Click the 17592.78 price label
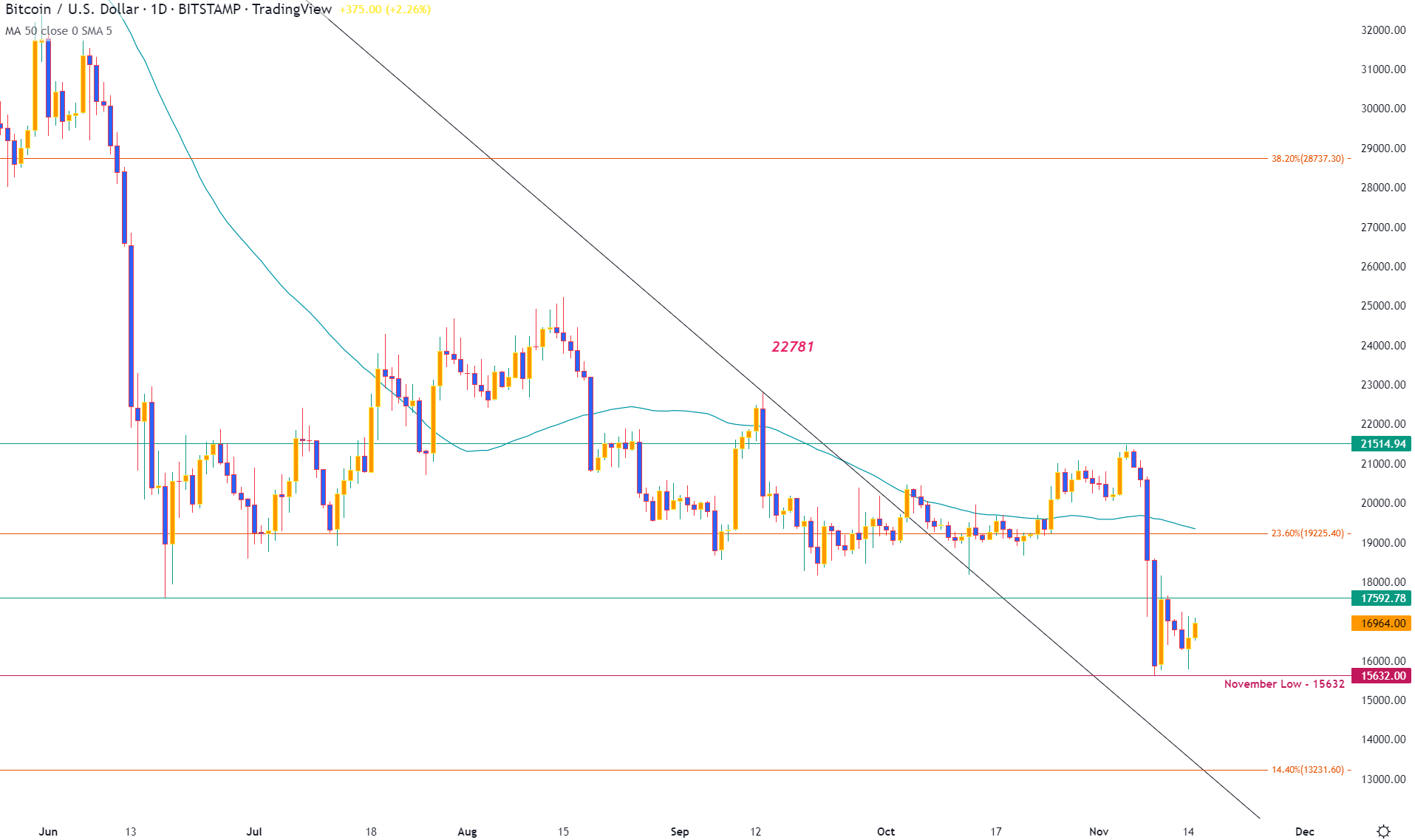 click(x=1381, y=598)
